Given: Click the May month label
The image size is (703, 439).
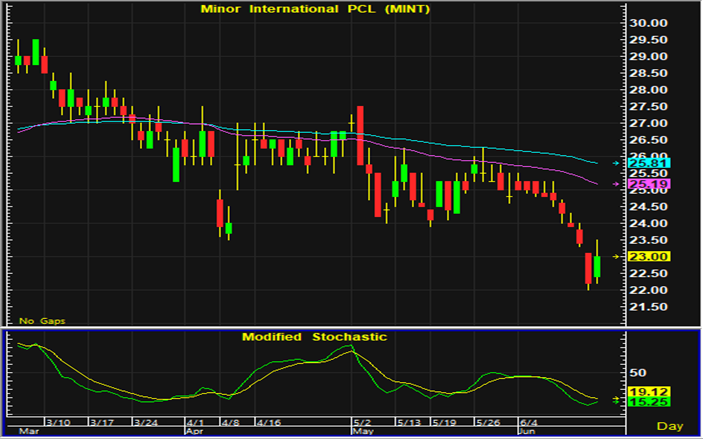Looking at the screenshot, I should (363, 431).
